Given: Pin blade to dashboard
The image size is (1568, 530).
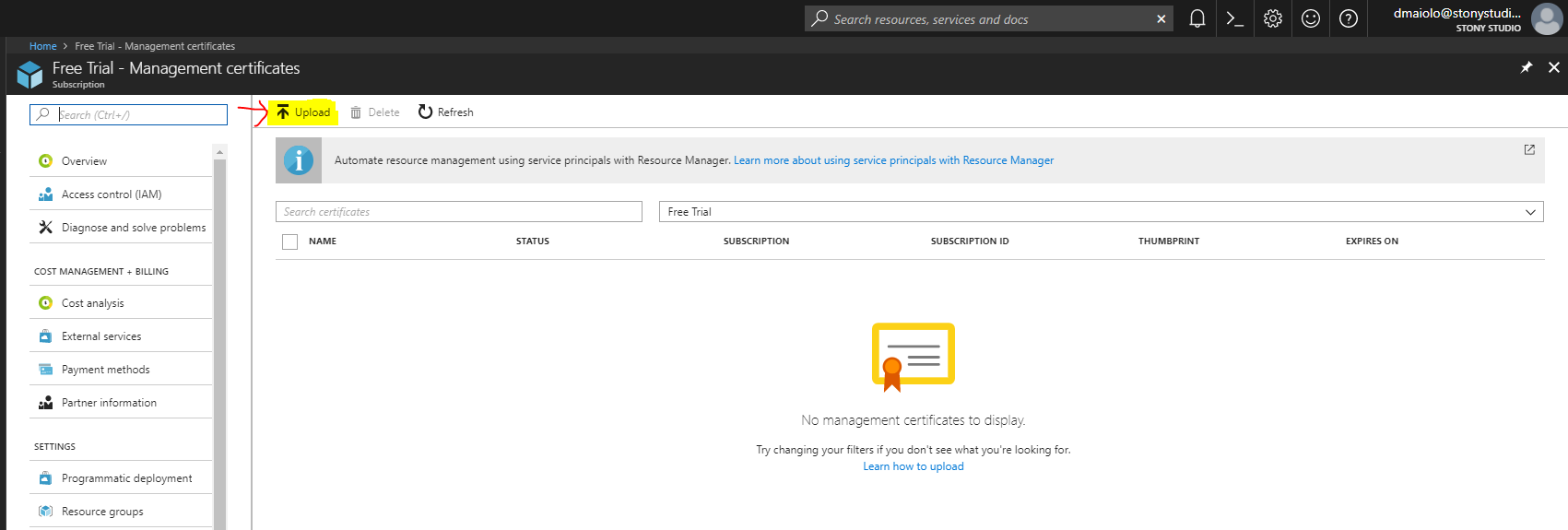Looking at the screenshot, I should pyautogui.click(x=1527, y=67).
